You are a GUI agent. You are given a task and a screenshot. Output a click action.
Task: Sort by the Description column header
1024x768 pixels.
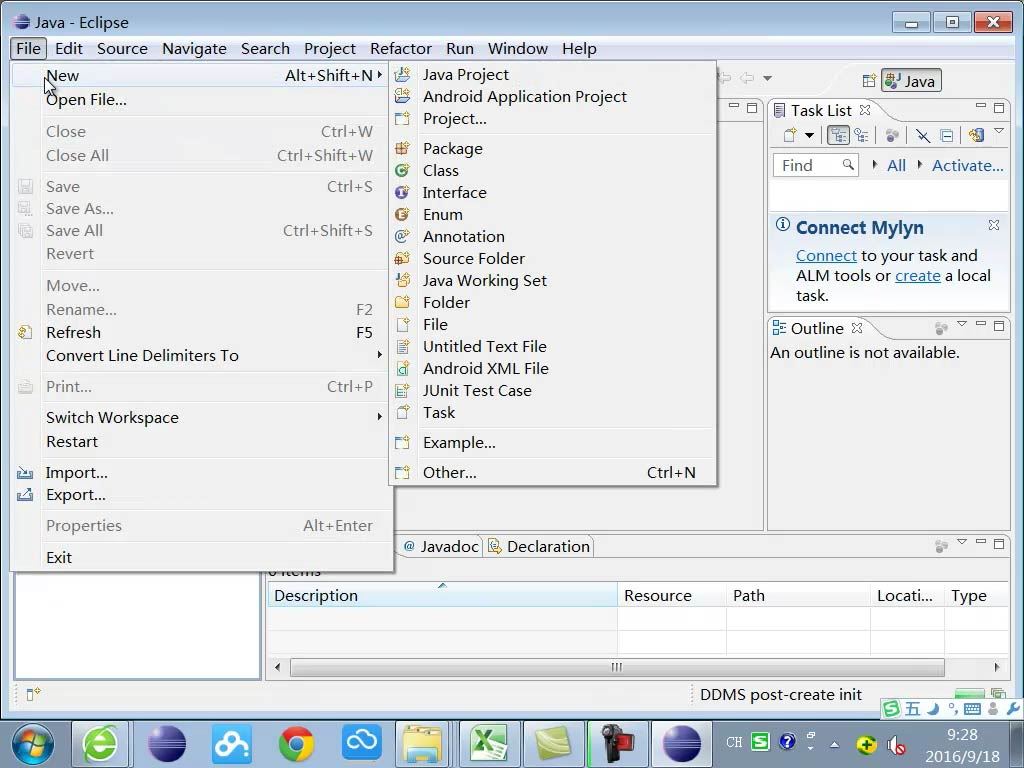[x=442, y=595]
